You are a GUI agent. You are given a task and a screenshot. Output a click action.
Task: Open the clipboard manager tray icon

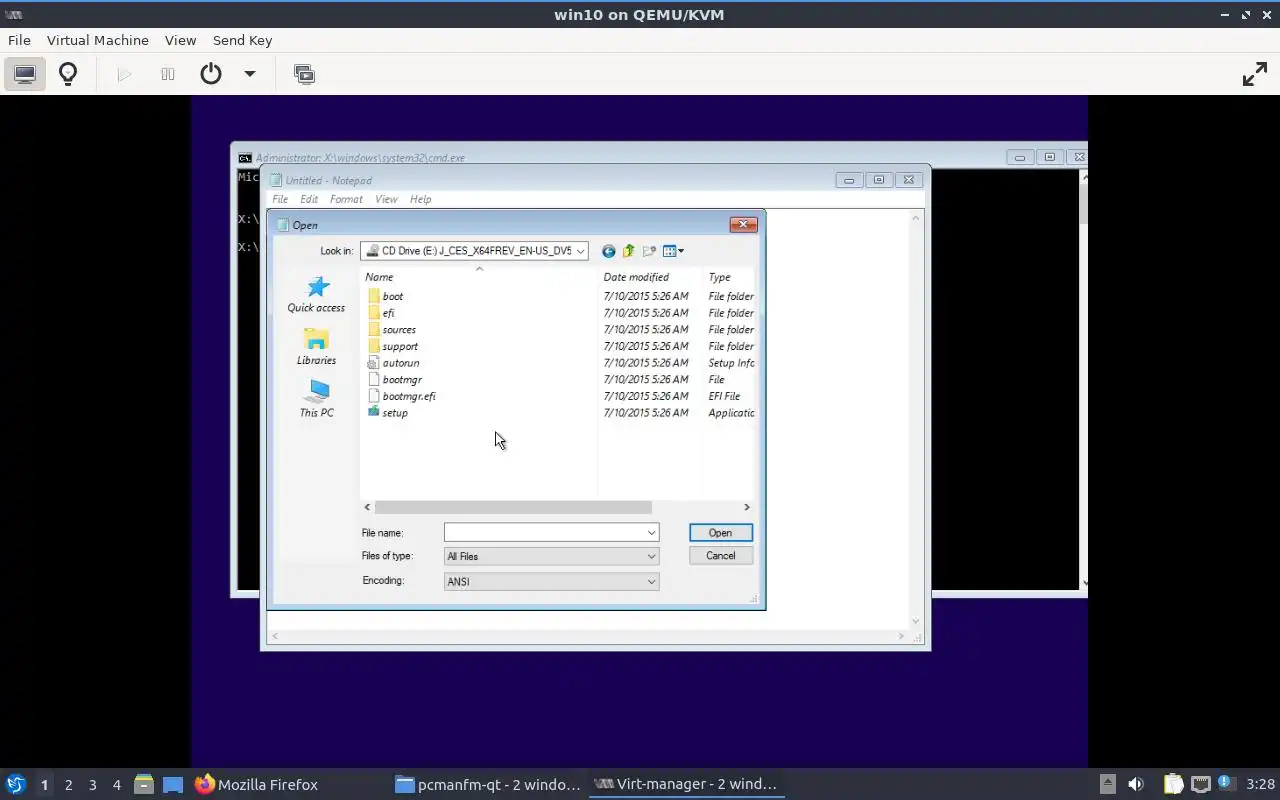click(x=1173, y=784)
